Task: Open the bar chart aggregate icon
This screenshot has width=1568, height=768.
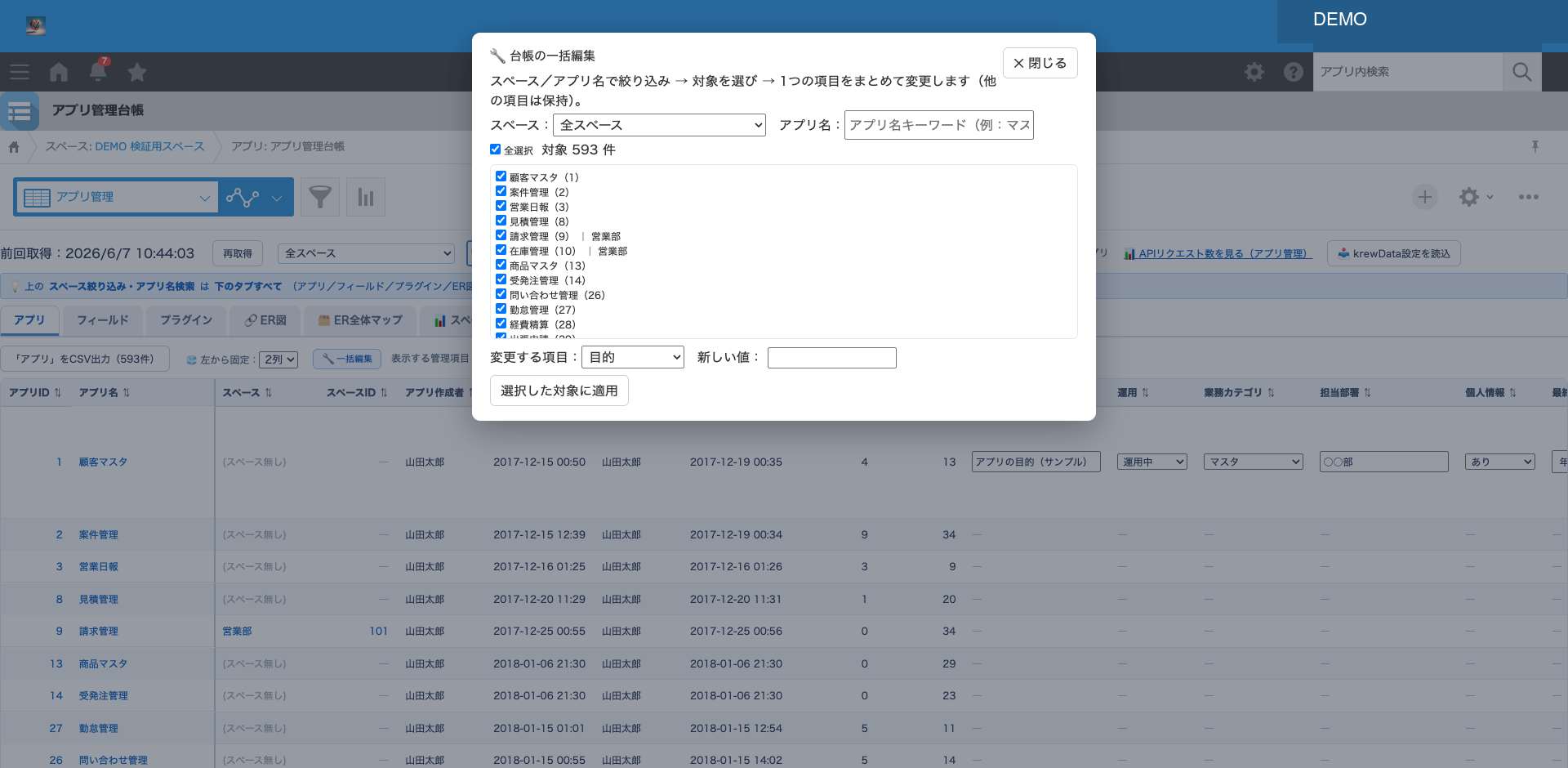Action: pyautogui.click(x=366, y=197)
